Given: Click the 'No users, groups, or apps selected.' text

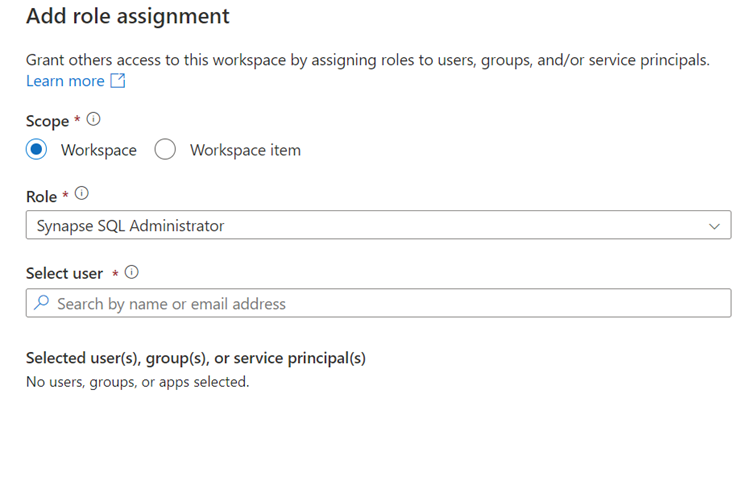Looking at the screenshot, I should 138,382.
